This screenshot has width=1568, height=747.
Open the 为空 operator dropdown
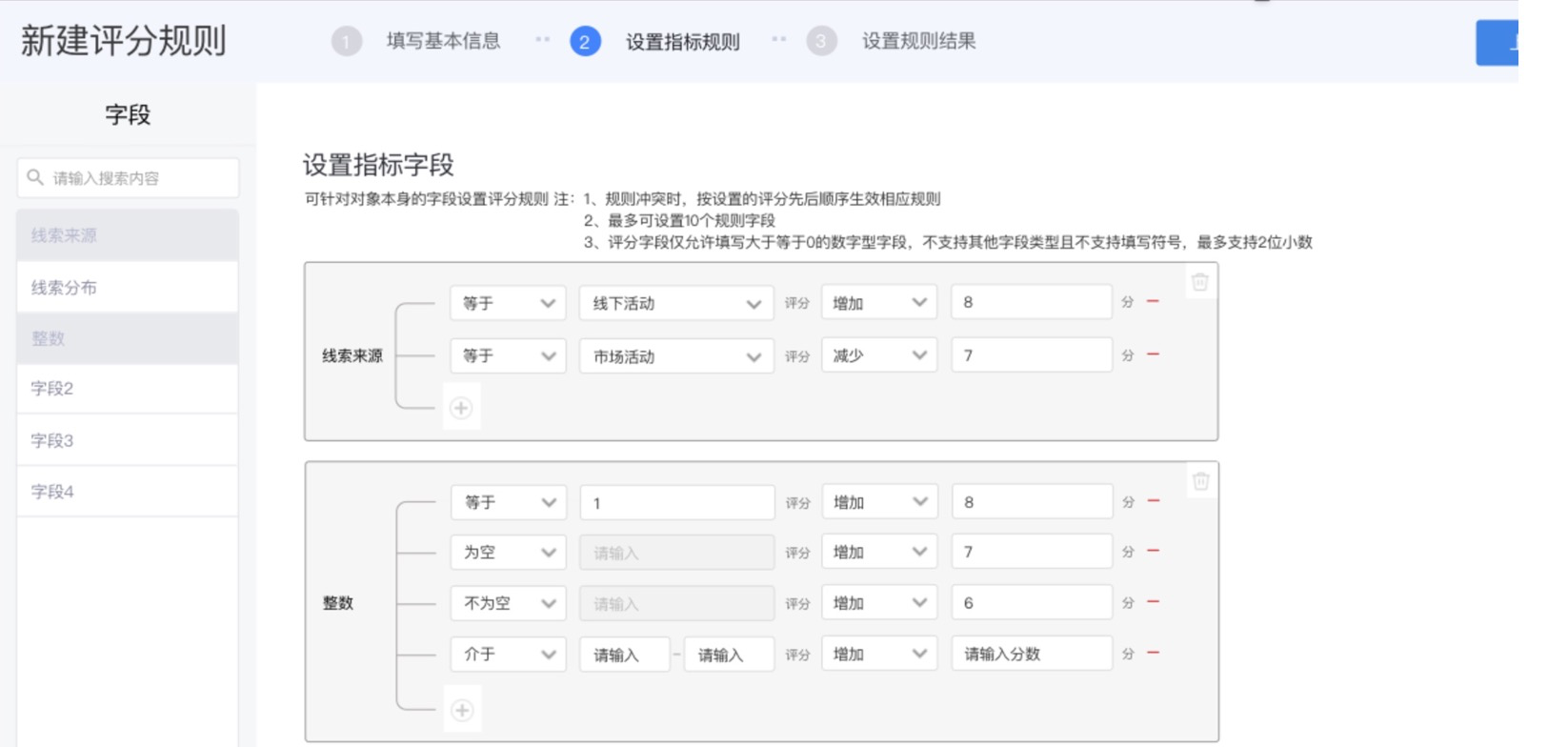(508, 553)
